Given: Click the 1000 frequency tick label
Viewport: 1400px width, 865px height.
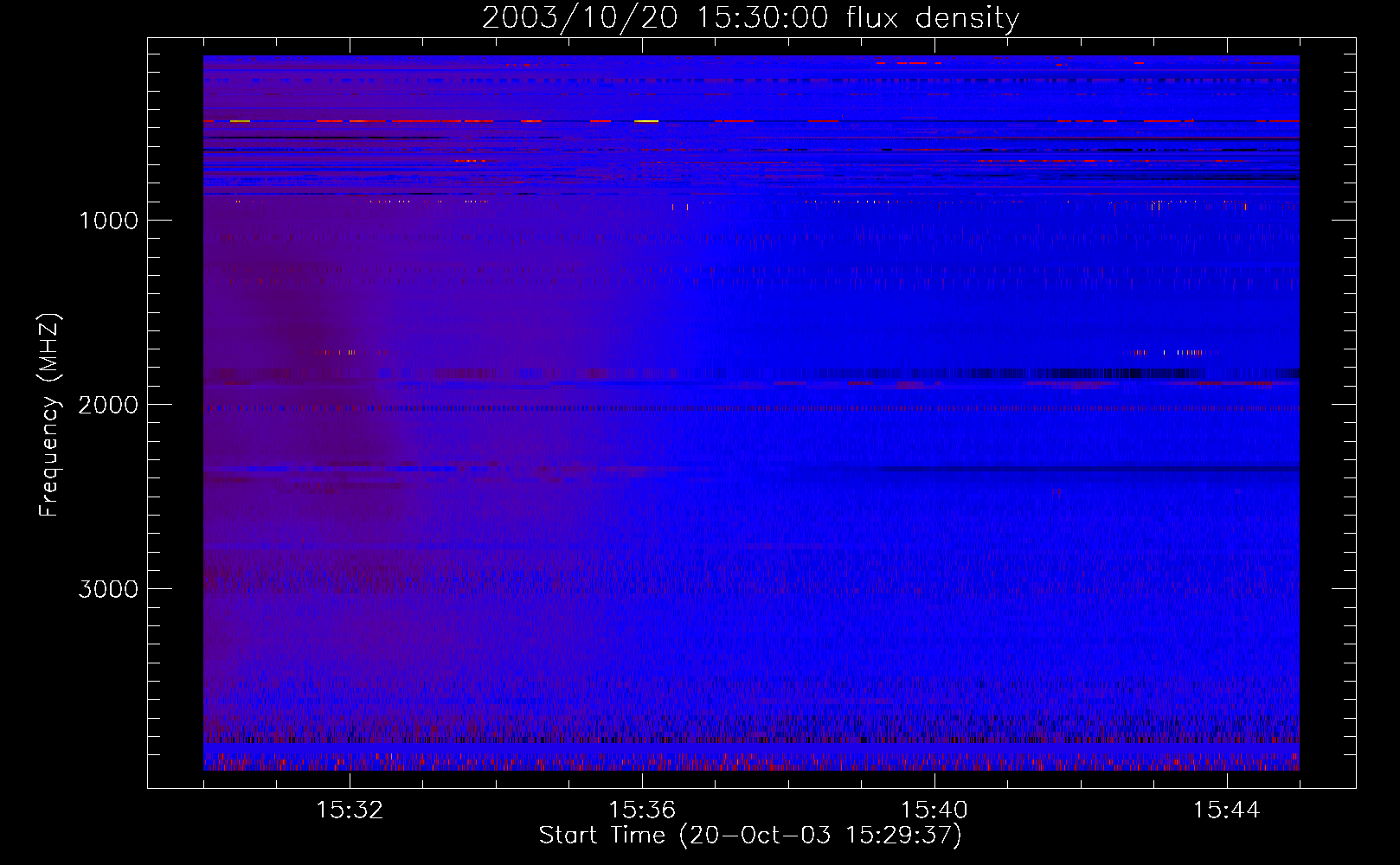Looking at the screenshot, I should coord(108,221).
